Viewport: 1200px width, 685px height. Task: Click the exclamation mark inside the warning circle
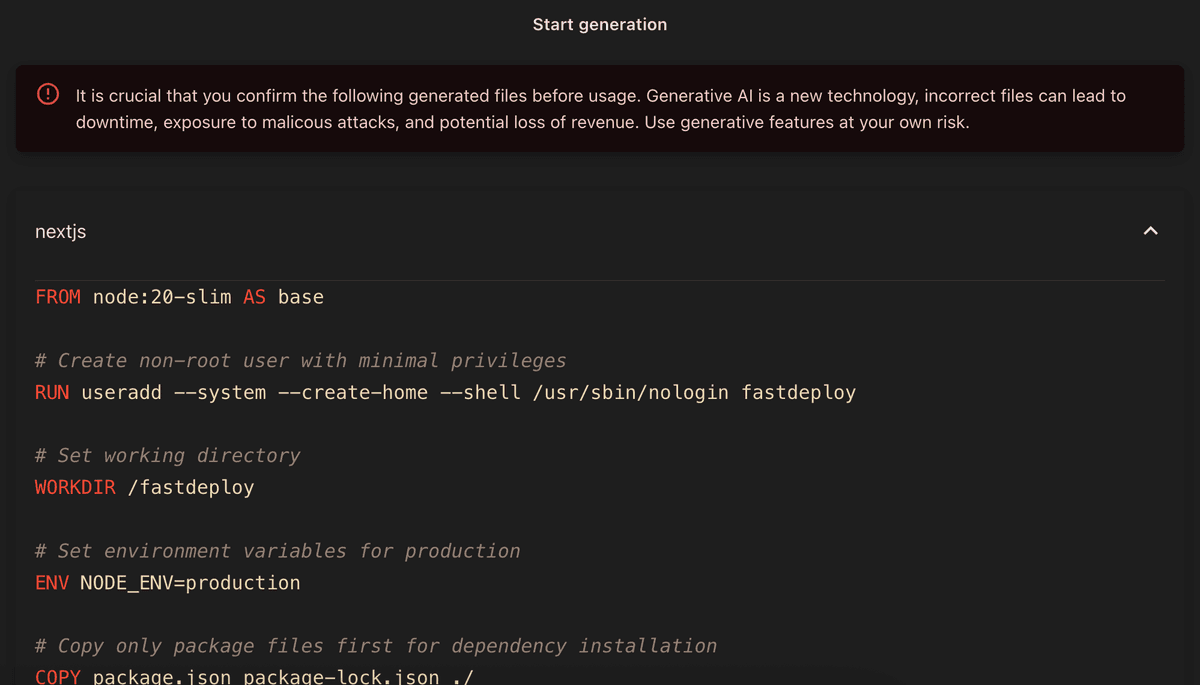(x=47, y=94)
